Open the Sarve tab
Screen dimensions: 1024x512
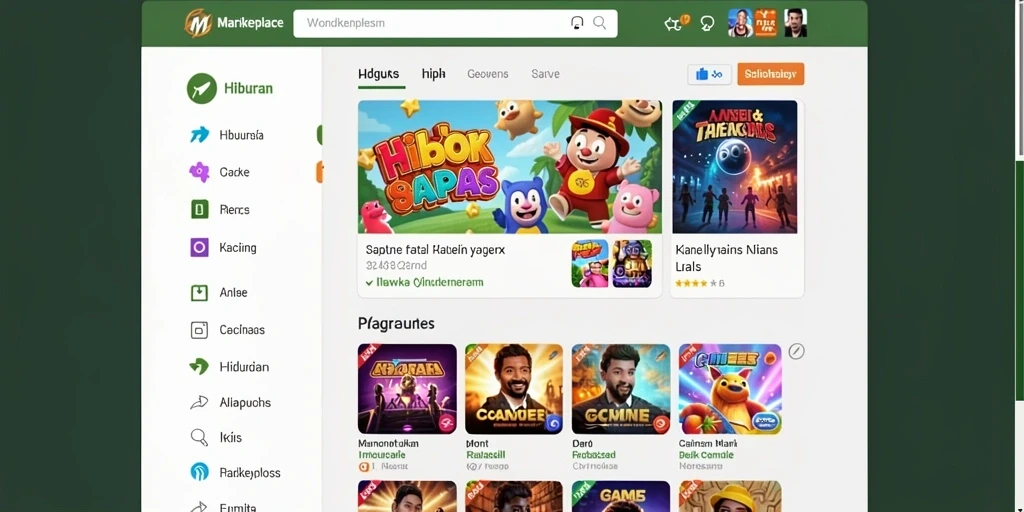point(545,74)
